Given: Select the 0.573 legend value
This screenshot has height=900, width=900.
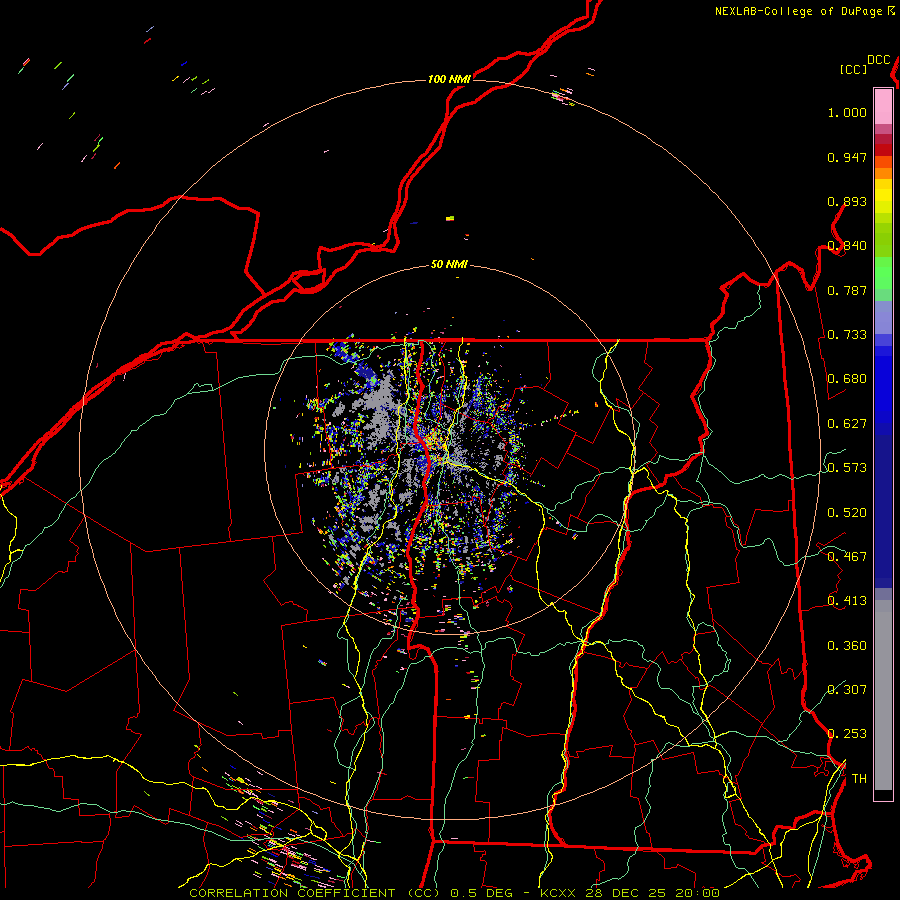Looking at the screenshot, I should [x=847, y=468].
